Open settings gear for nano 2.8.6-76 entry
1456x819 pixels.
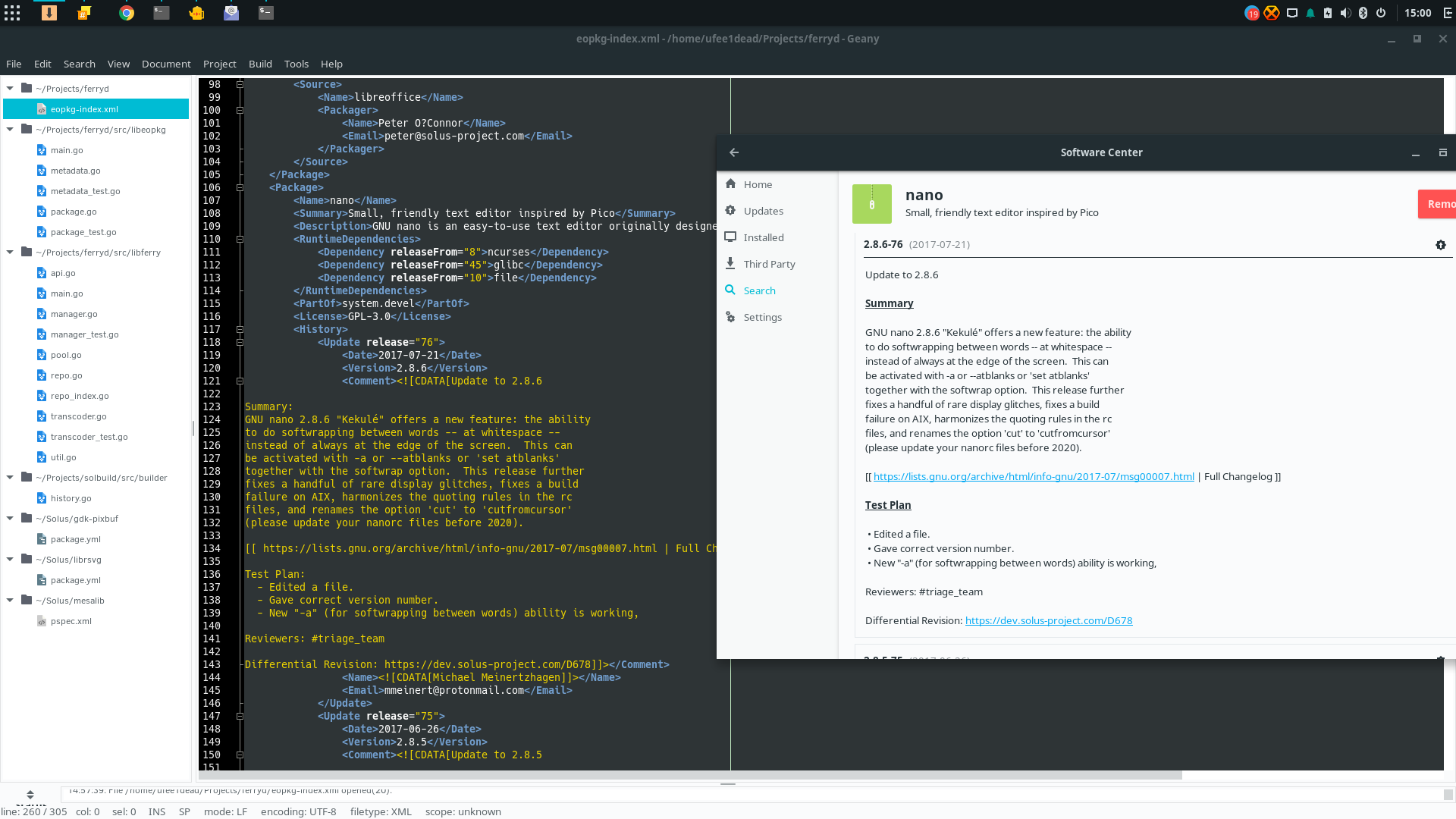click(x=1441, y=245)
